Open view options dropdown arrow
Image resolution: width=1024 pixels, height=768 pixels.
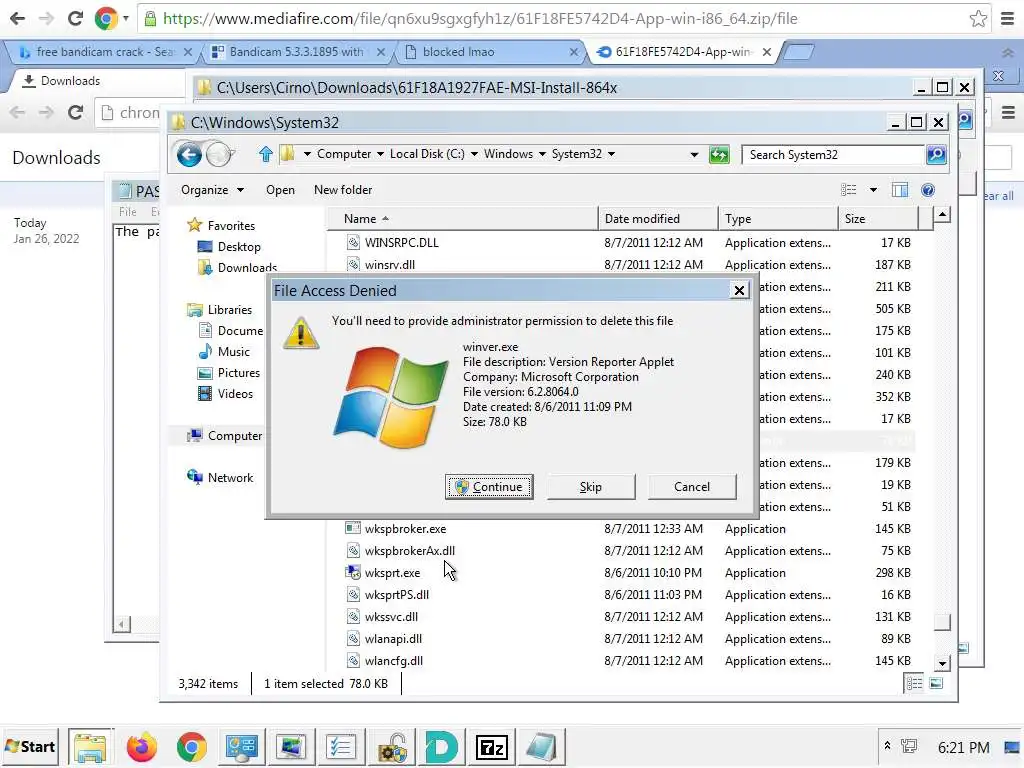coord(873,190)
